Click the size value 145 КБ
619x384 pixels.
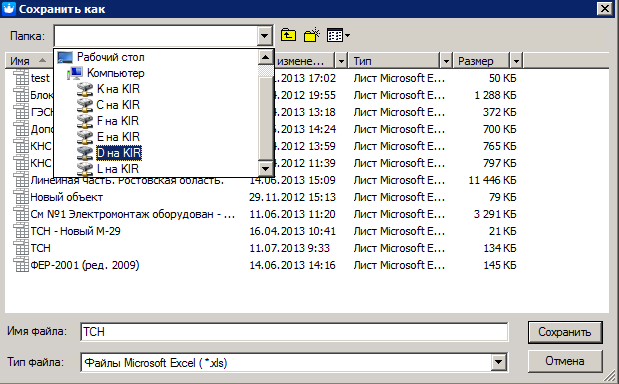[x=500, y=265]
